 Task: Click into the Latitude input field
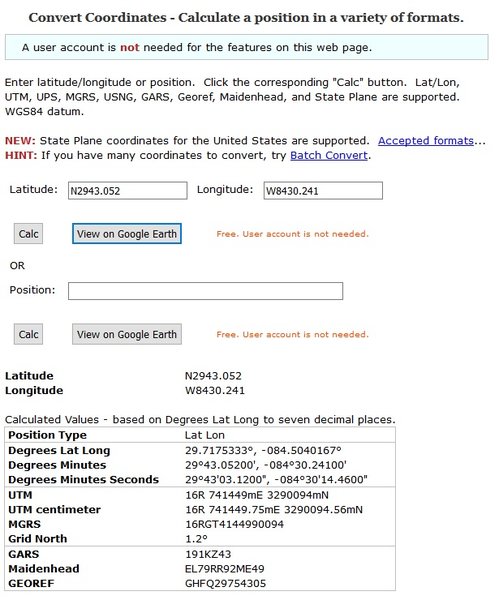click(127, 191)
